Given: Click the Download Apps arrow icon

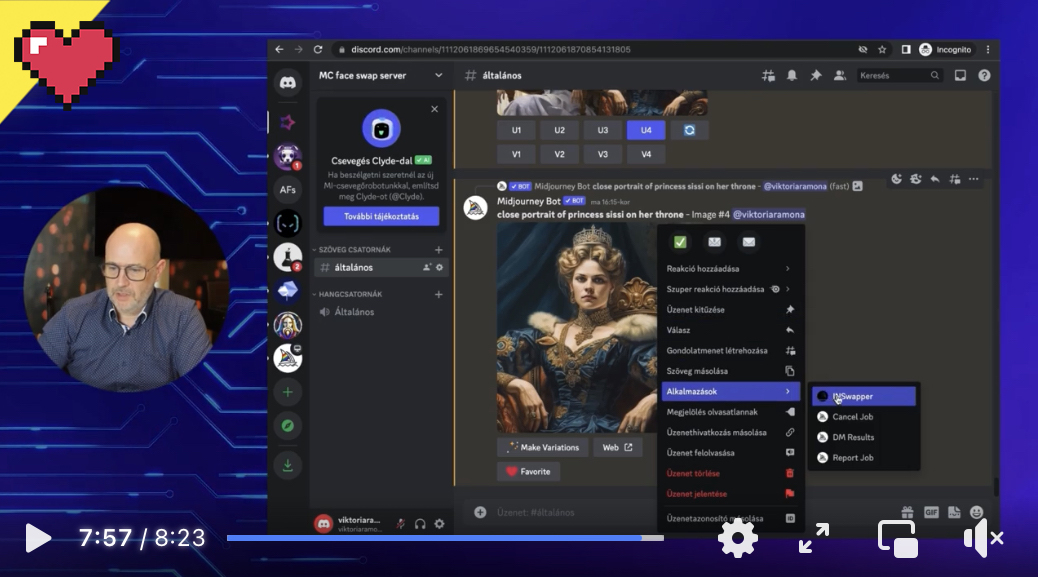Looking at the screenshot, I should tap(288, 464).
